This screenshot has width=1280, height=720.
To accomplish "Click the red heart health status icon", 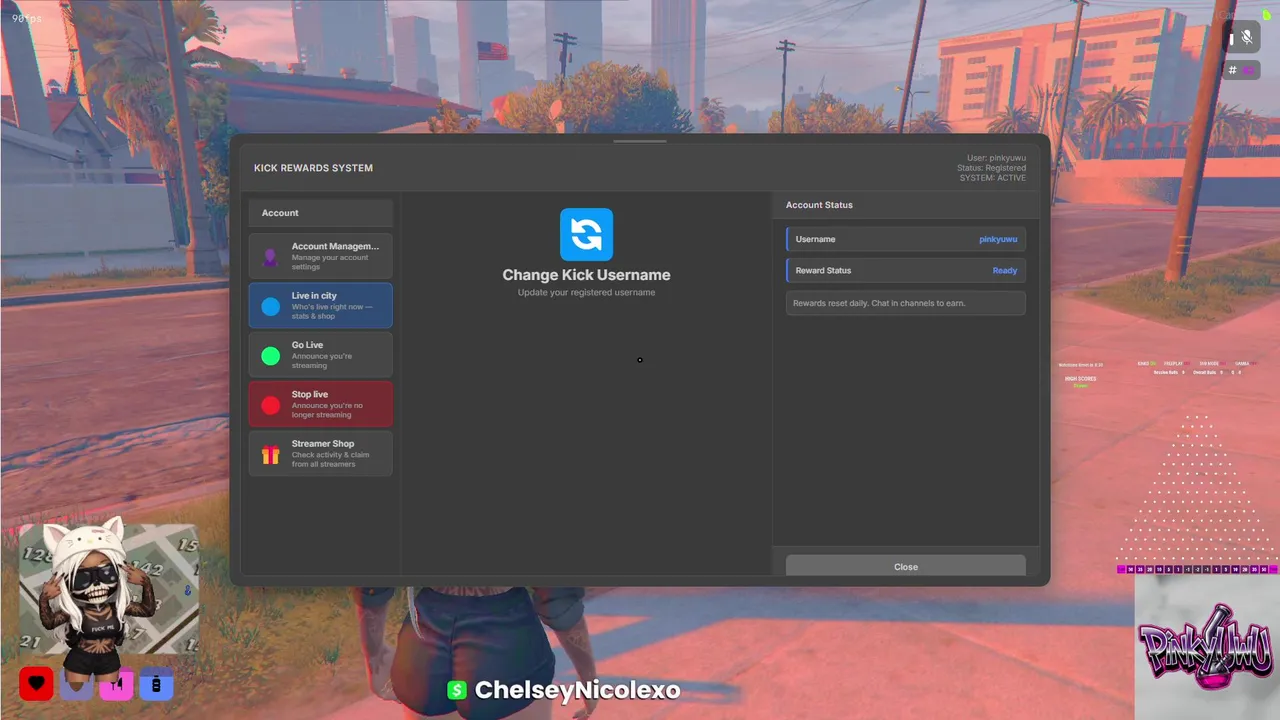I will tap(36, 684).
